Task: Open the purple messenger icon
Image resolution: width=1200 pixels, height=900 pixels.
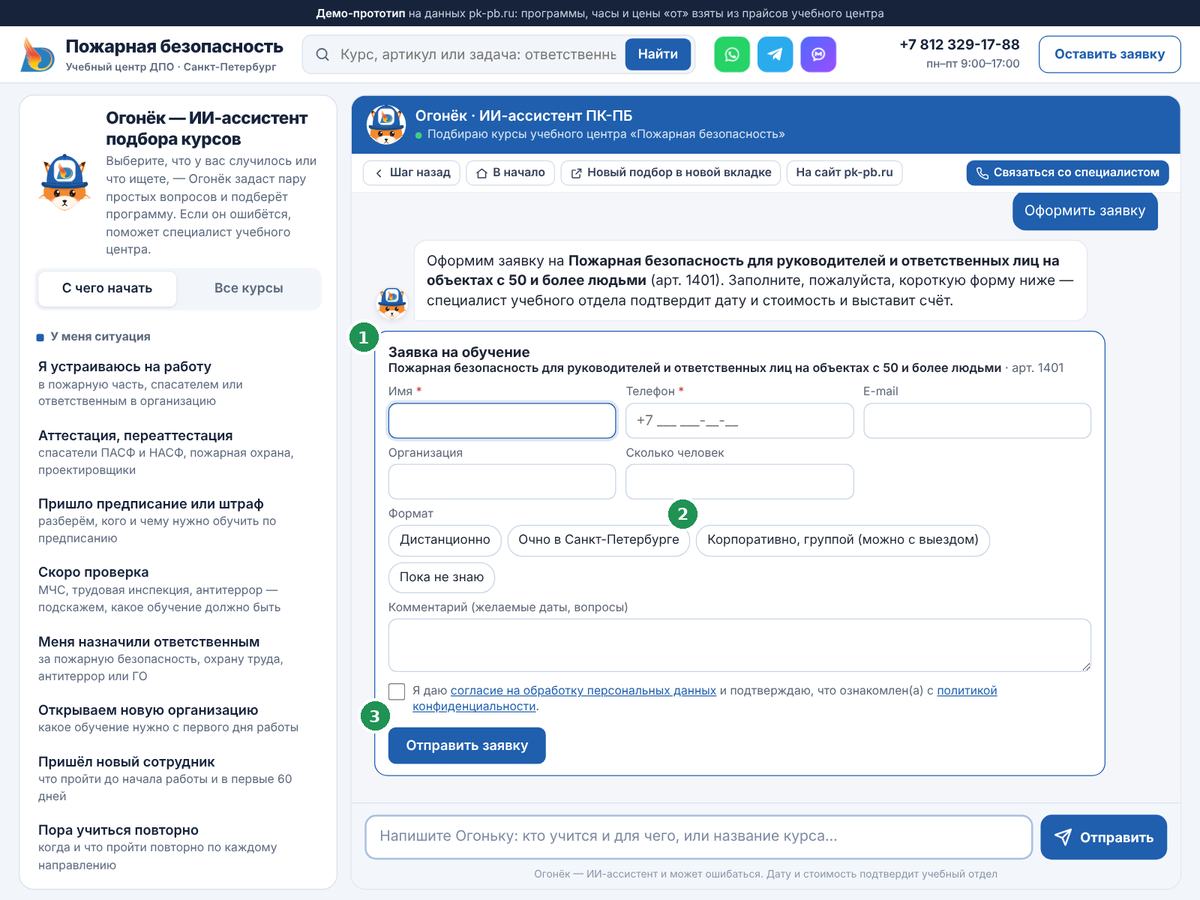Action: click(818, 54)
